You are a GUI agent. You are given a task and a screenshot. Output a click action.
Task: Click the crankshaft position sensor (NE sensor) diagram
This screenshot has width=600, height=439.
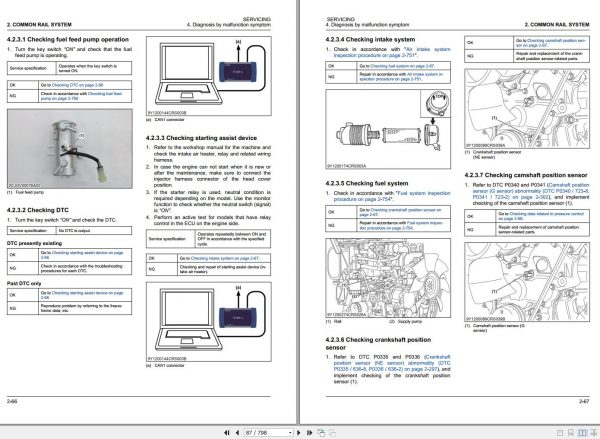click(527, 109)
